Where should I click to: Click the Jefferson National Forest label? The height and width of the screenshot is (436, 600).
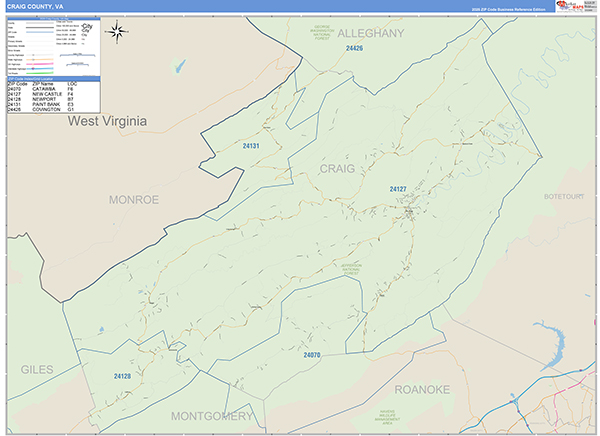click(351, 269)
